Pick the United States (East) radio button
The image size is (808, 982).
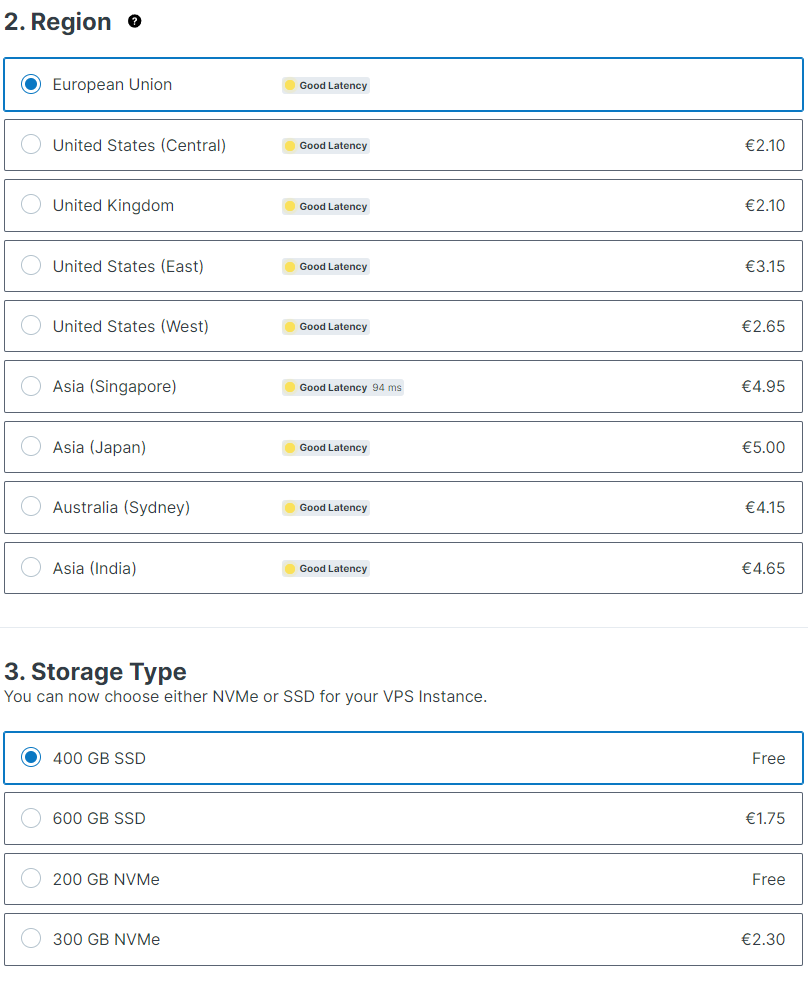tap(31, 266)
